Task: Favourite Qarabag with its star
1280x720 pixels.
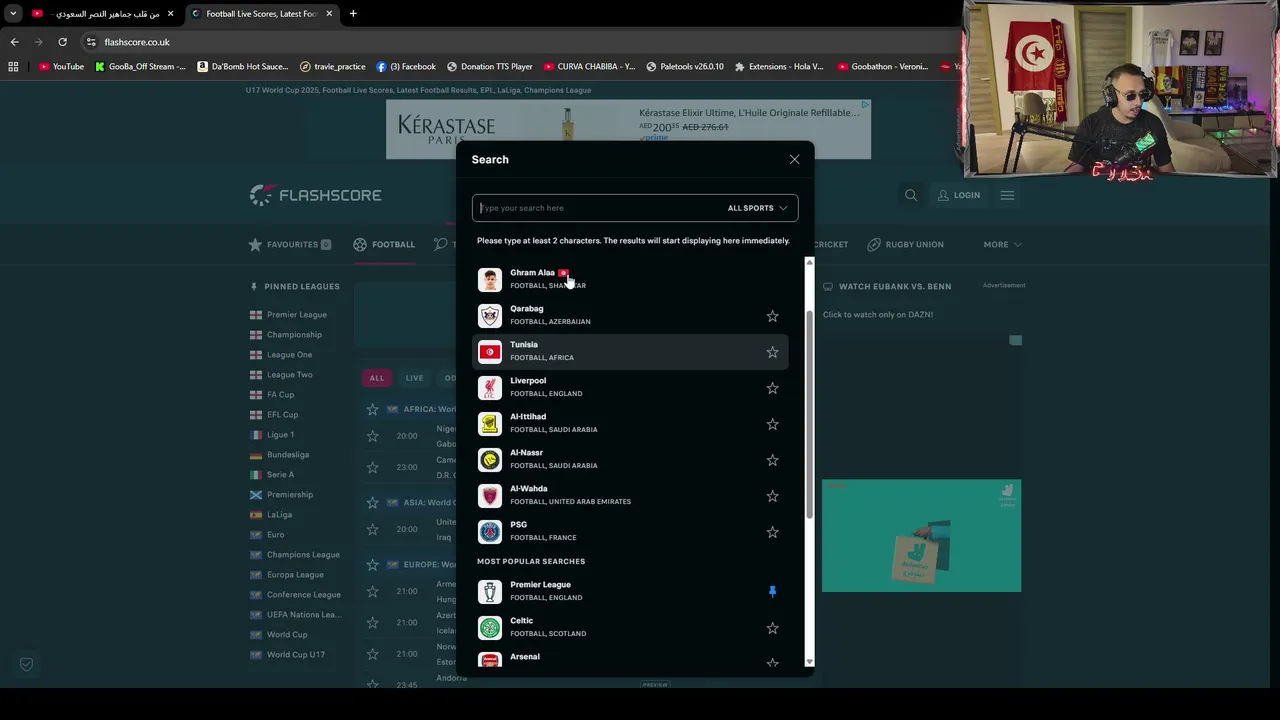Action: 772,316
